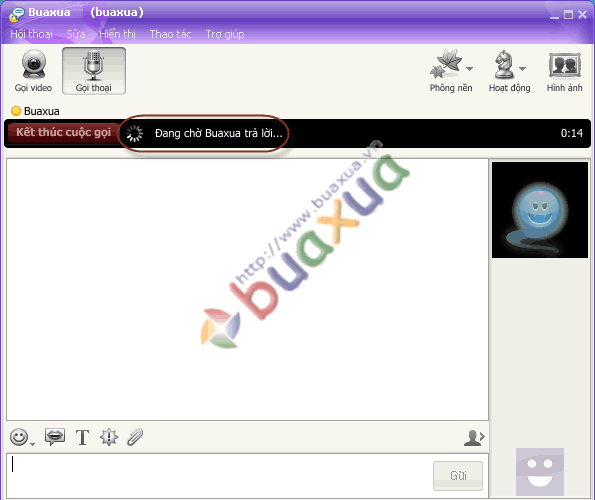The width and height of the screenshot is (595, 500).
Task: Click Buaxua's blue smiley display picture
Action: [540, 210]
